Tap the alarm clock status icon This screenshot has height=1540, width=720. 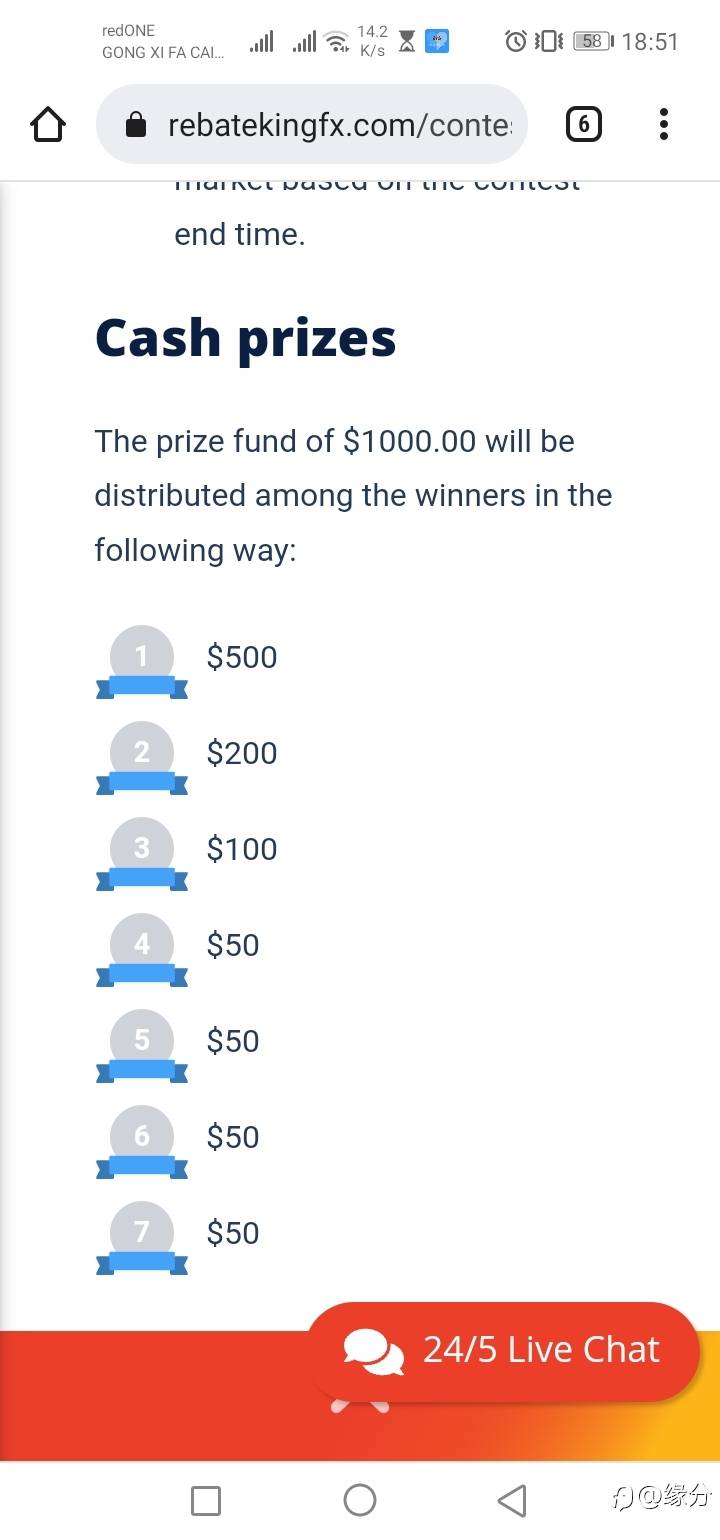point(516,41)
